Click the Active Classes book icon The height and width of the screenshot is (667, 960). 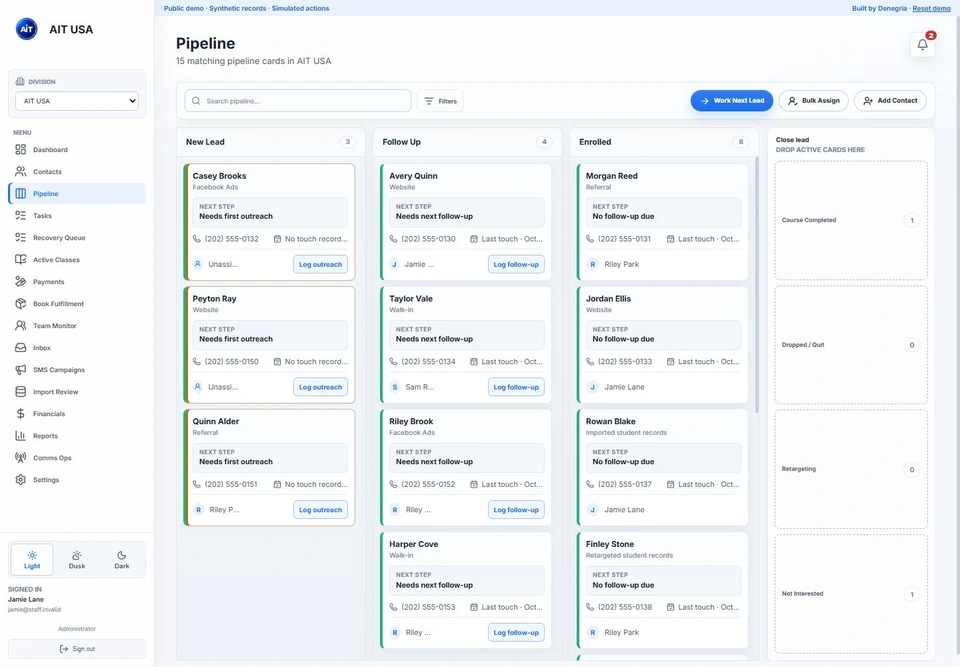(x=21, y=260)
